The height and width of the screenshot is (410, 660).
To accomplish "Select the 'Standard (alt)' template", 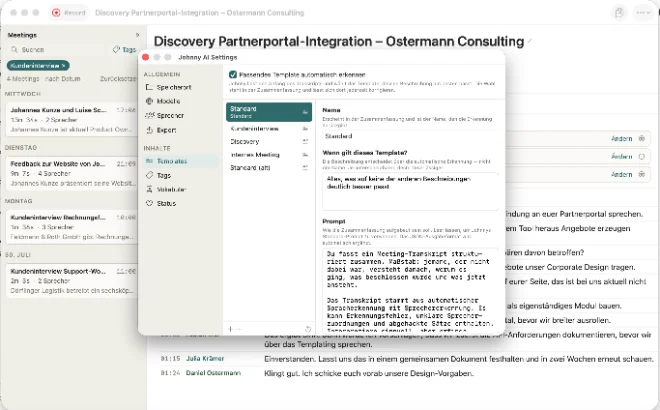I will point(269,168).
